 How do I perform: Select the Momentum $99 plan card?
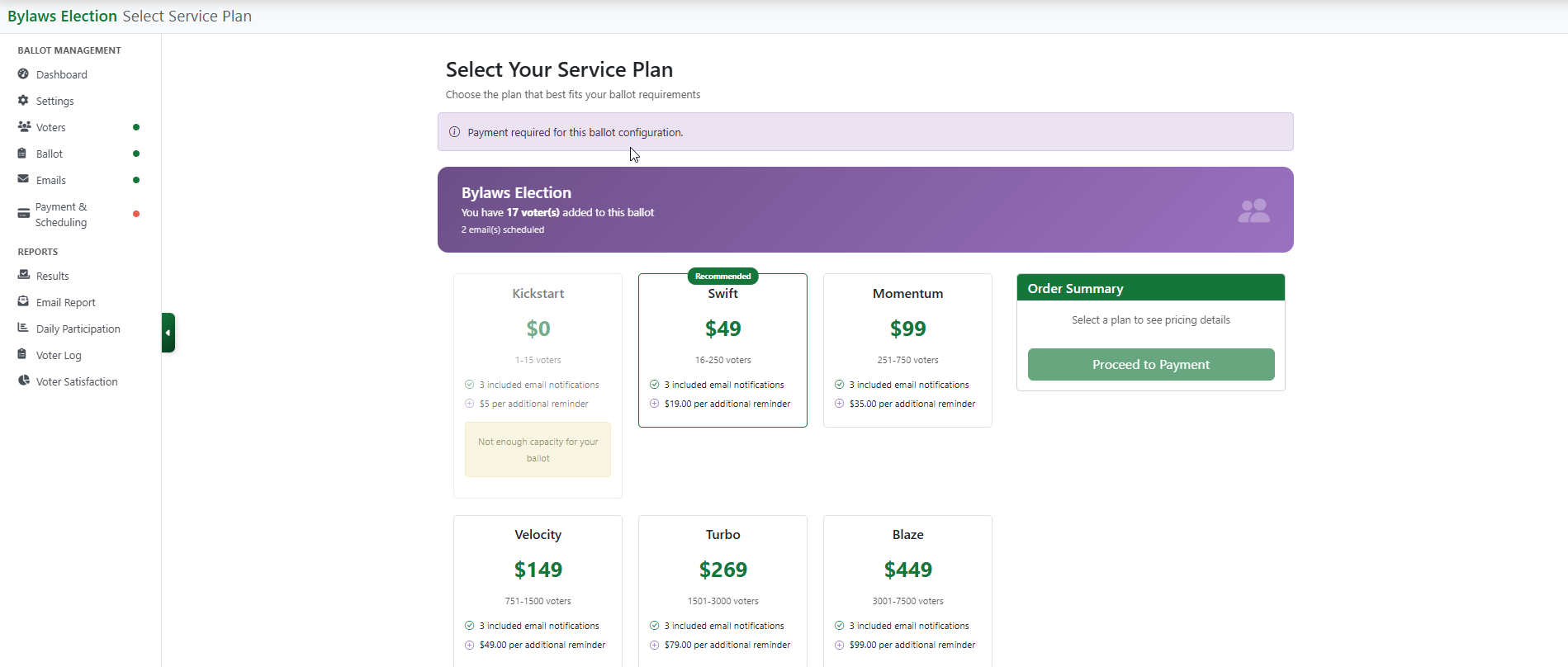click(907, 350)
